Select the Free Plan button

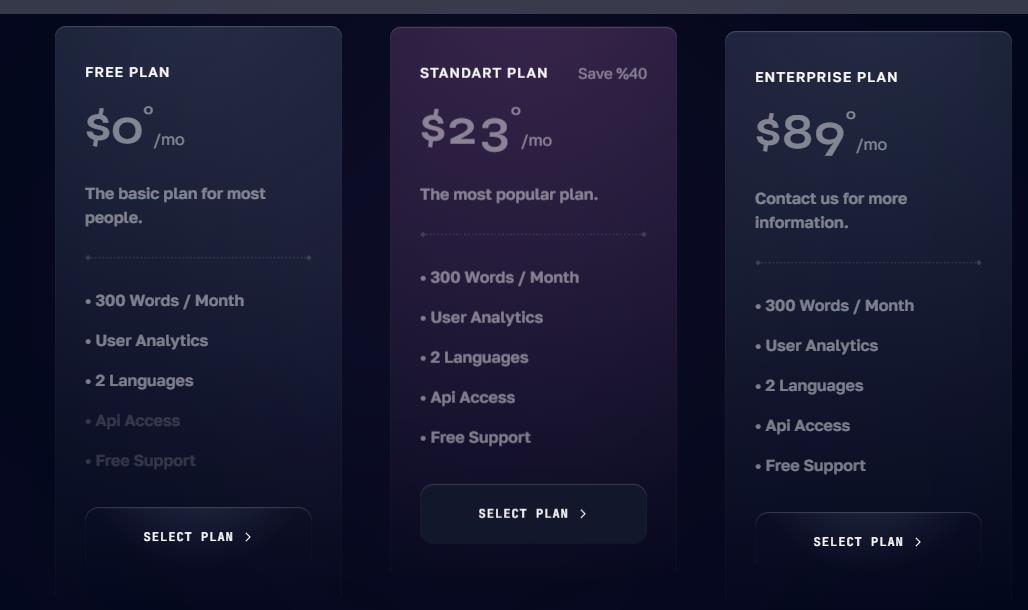(198, 537)
